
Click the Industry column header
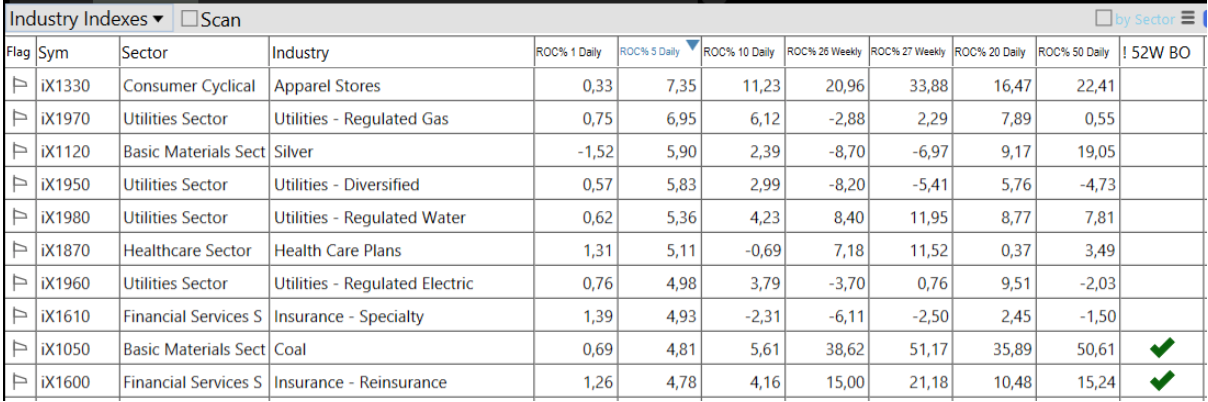(x=300, y=53)
